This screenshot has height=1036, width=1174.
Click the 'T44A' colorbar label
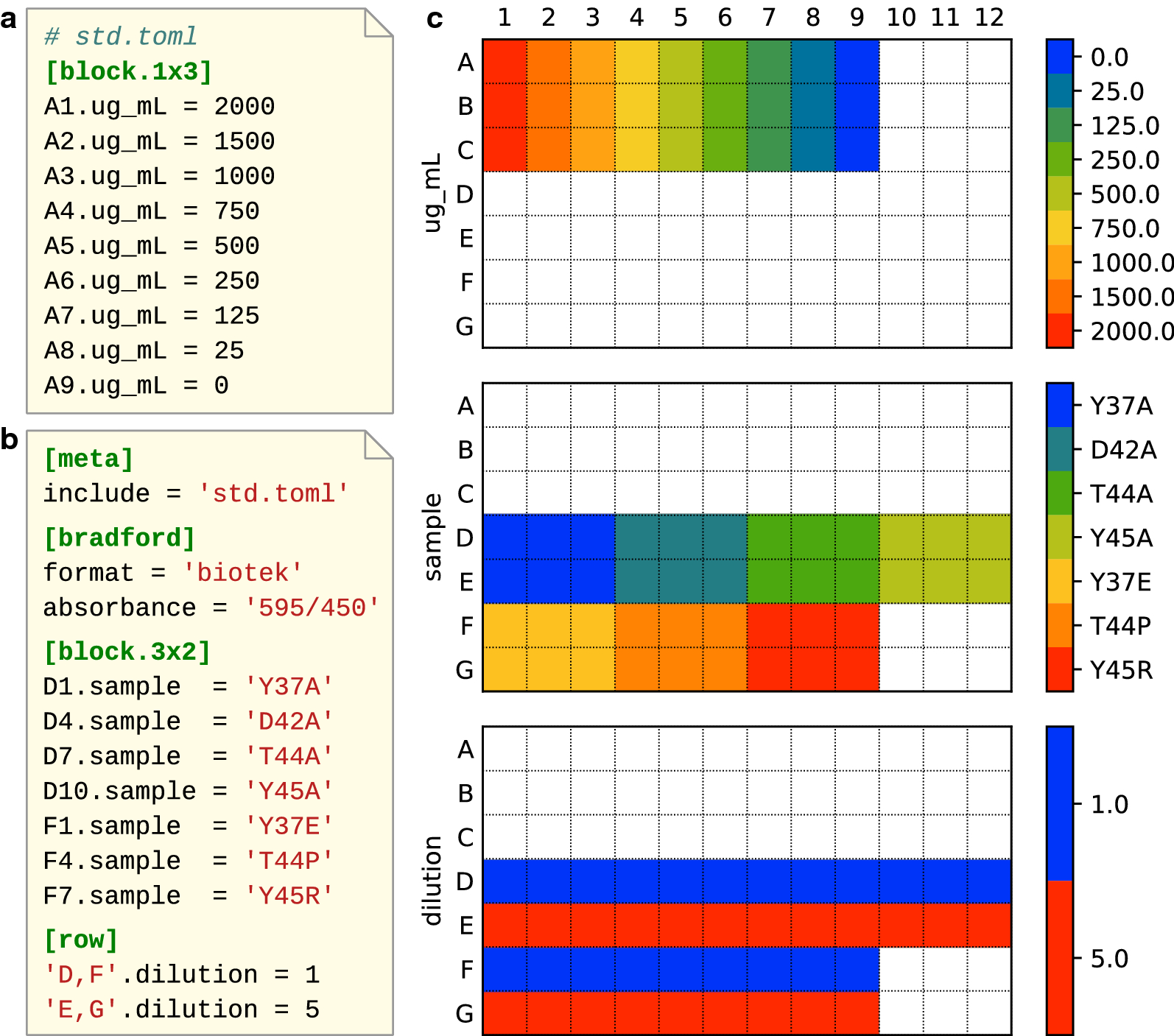1121,493
